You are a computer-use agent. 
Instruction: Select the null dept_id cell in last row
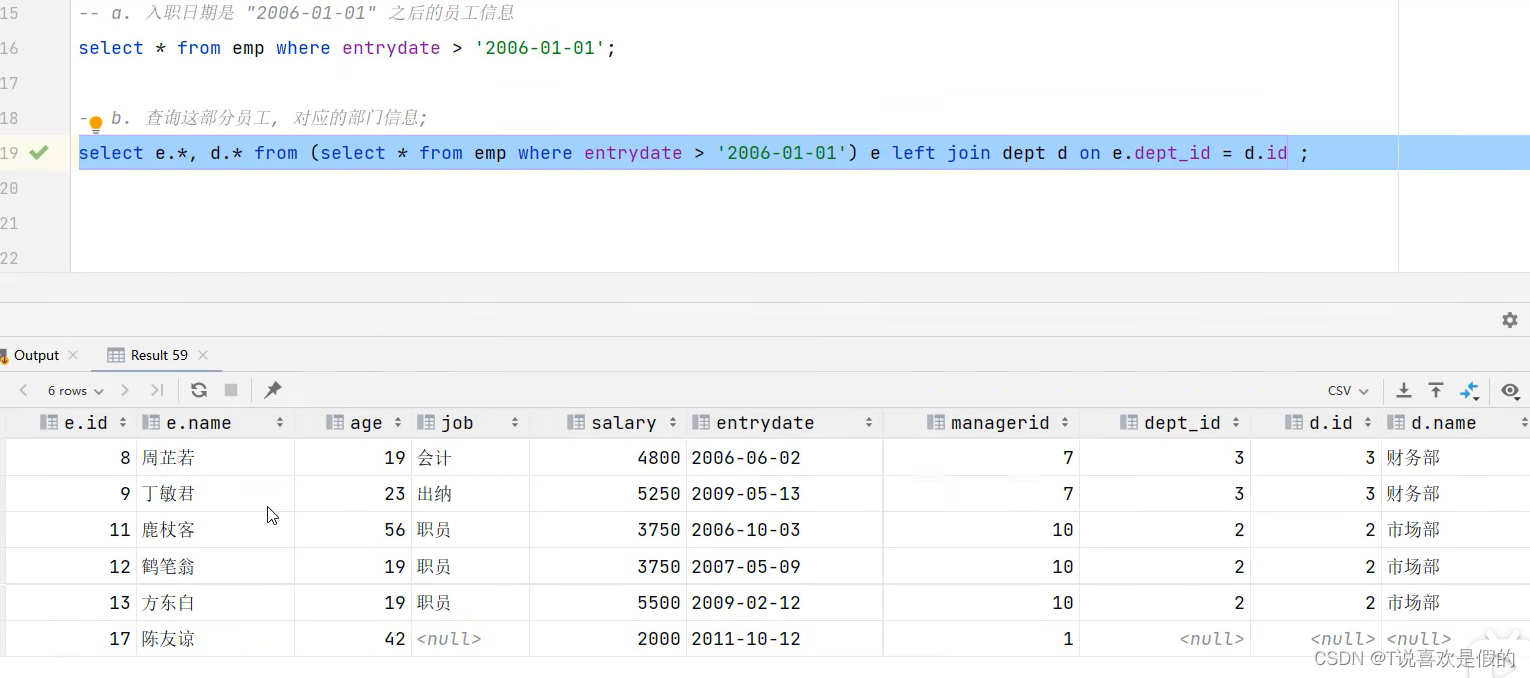click(1165, 639)
